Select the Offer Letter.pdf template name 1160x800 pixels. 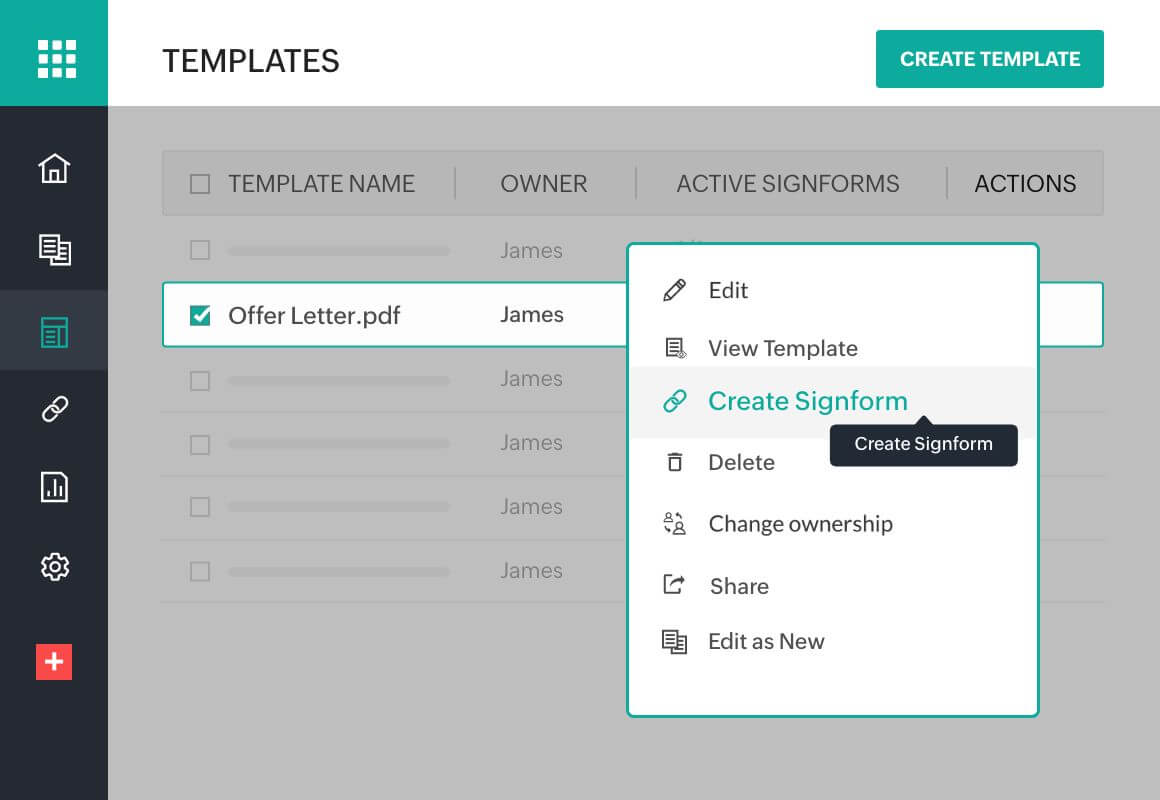(315, 314)
